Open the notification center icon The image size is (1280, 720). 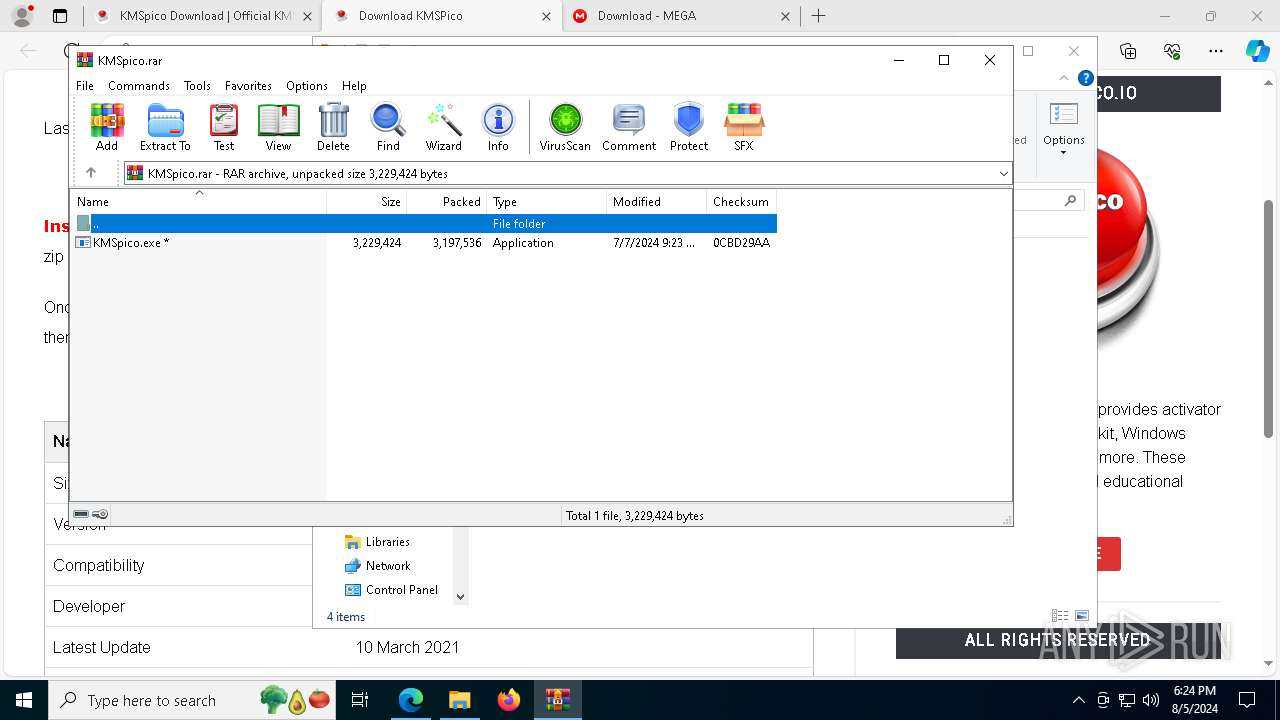click(1247, 700)
